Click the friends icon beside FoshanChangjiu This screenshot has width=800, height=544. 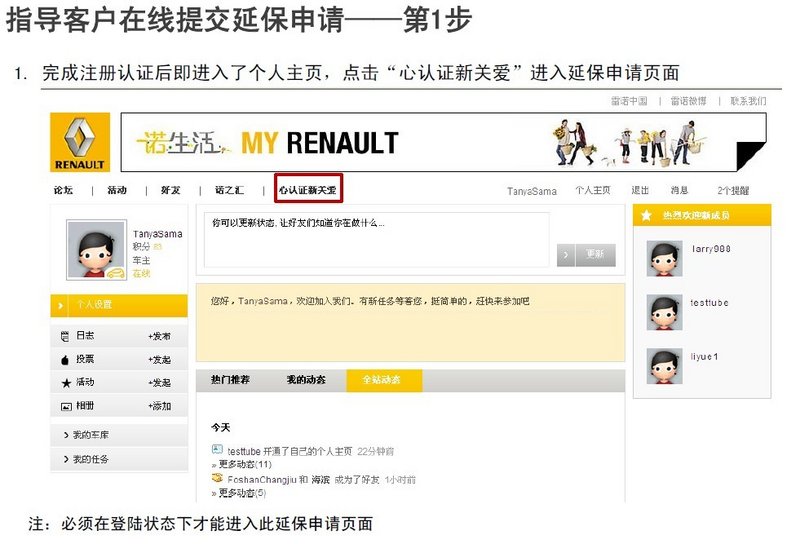(x=217, y=478)
